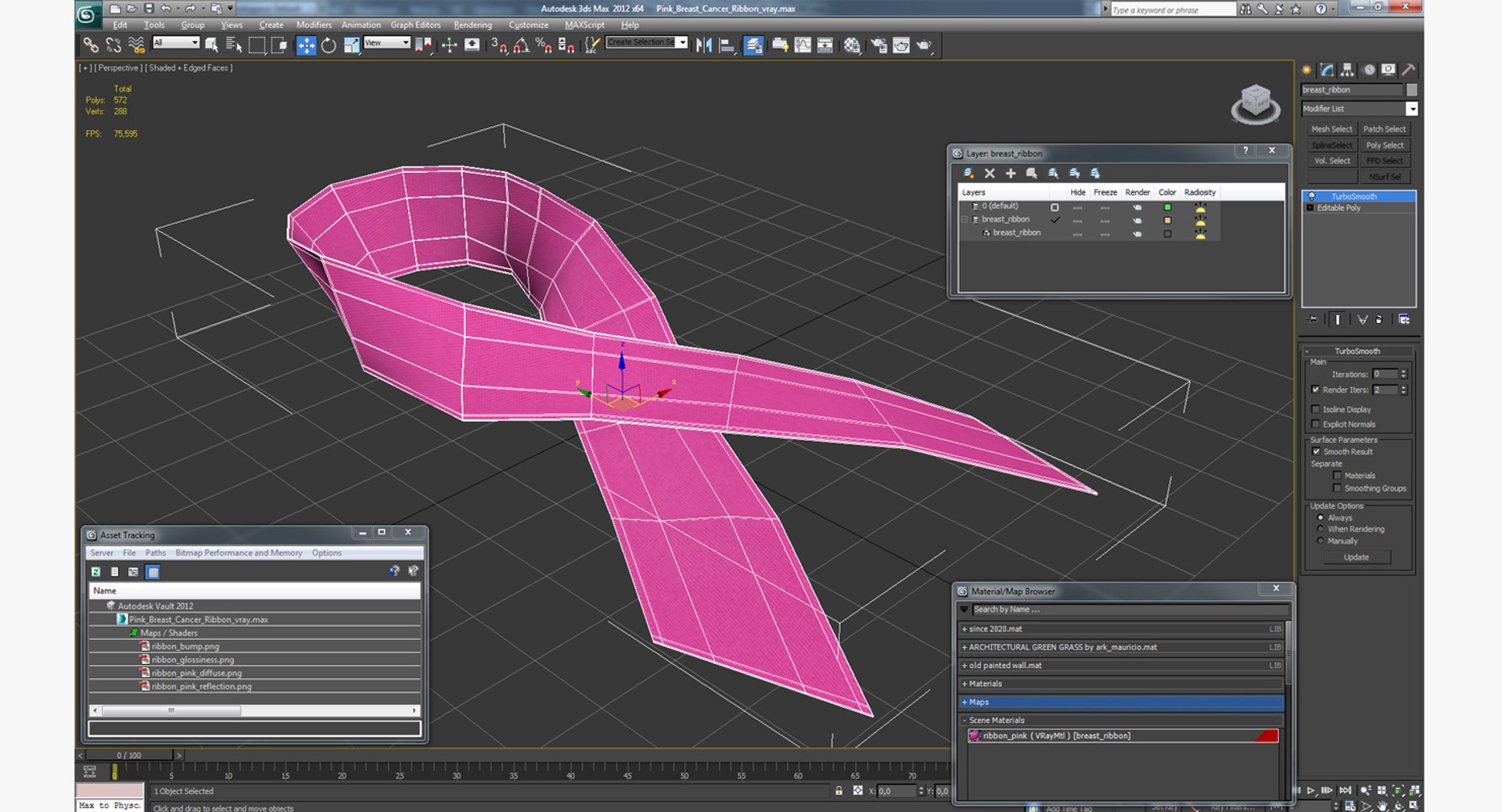Select the Always update option
Screen dimensions: 1502x812
pyautogui.click(x=1321, y=518)
